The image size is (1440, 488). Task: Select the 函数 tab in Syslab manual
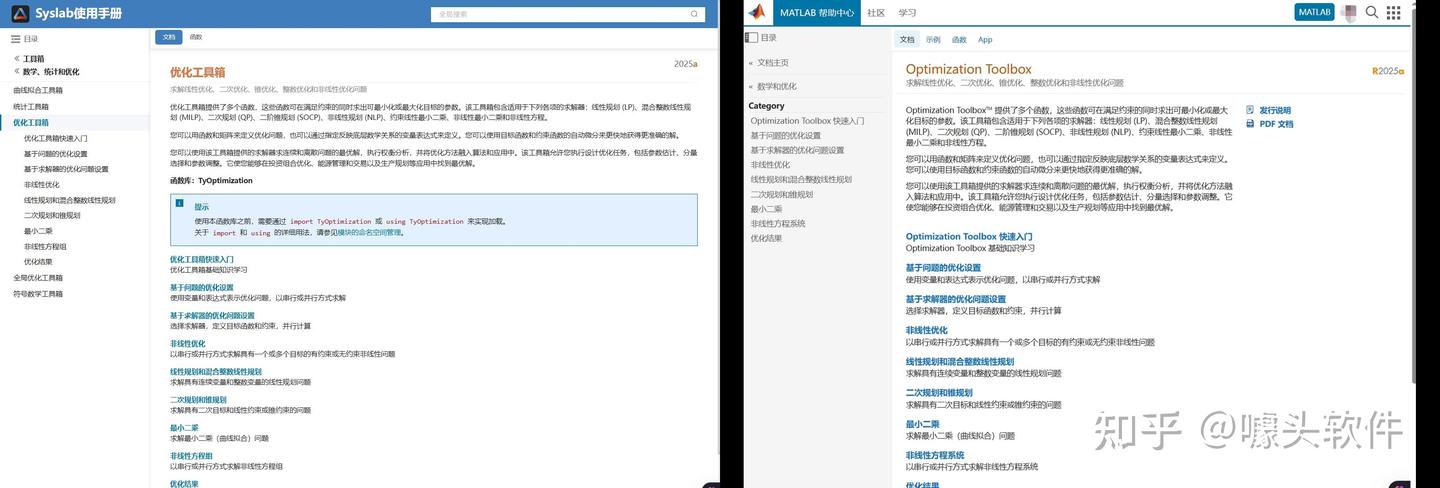coord(195,37)
